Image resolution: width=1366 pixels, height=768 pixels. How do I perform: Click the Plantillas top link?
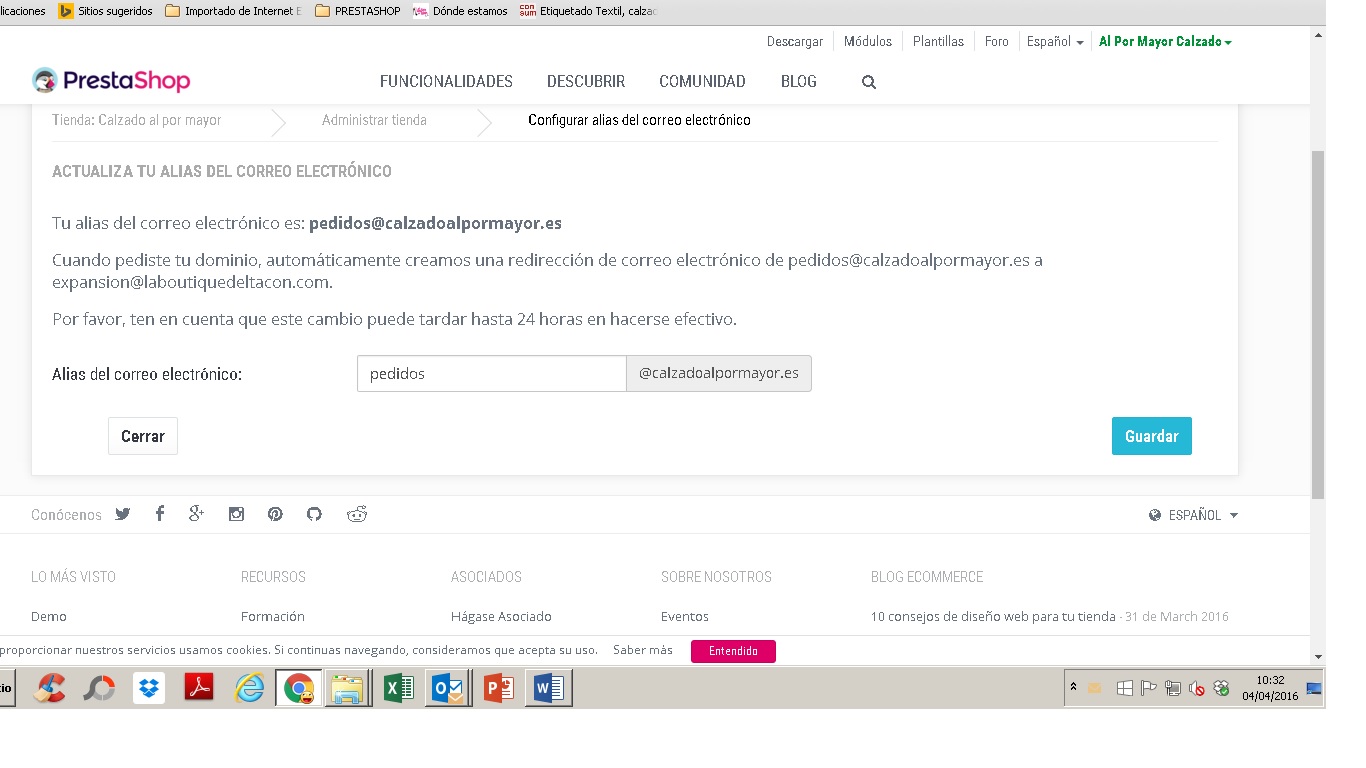coord(938,42)
